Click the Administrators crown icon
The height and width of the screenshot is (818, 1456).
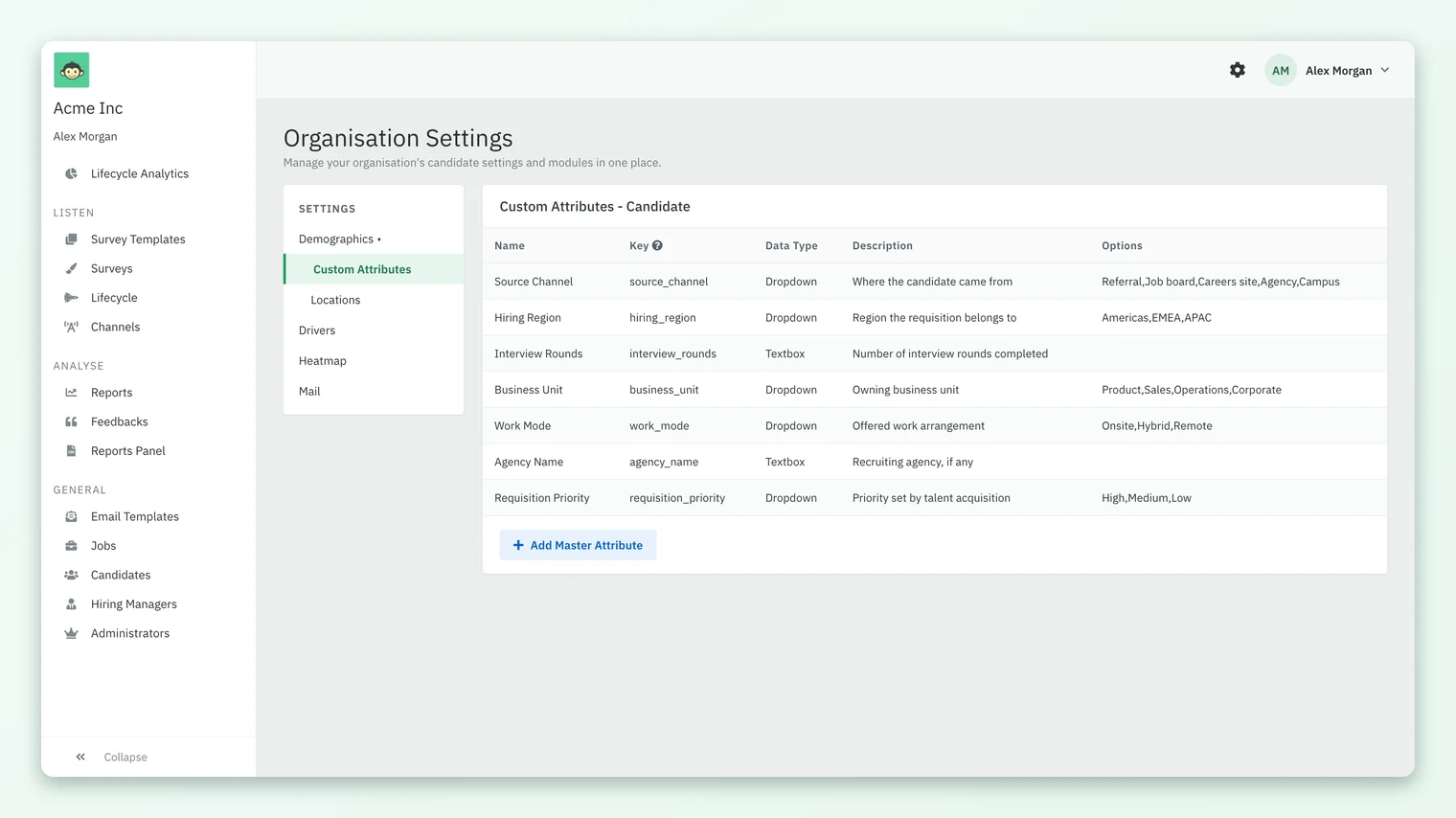coord(71,633)
